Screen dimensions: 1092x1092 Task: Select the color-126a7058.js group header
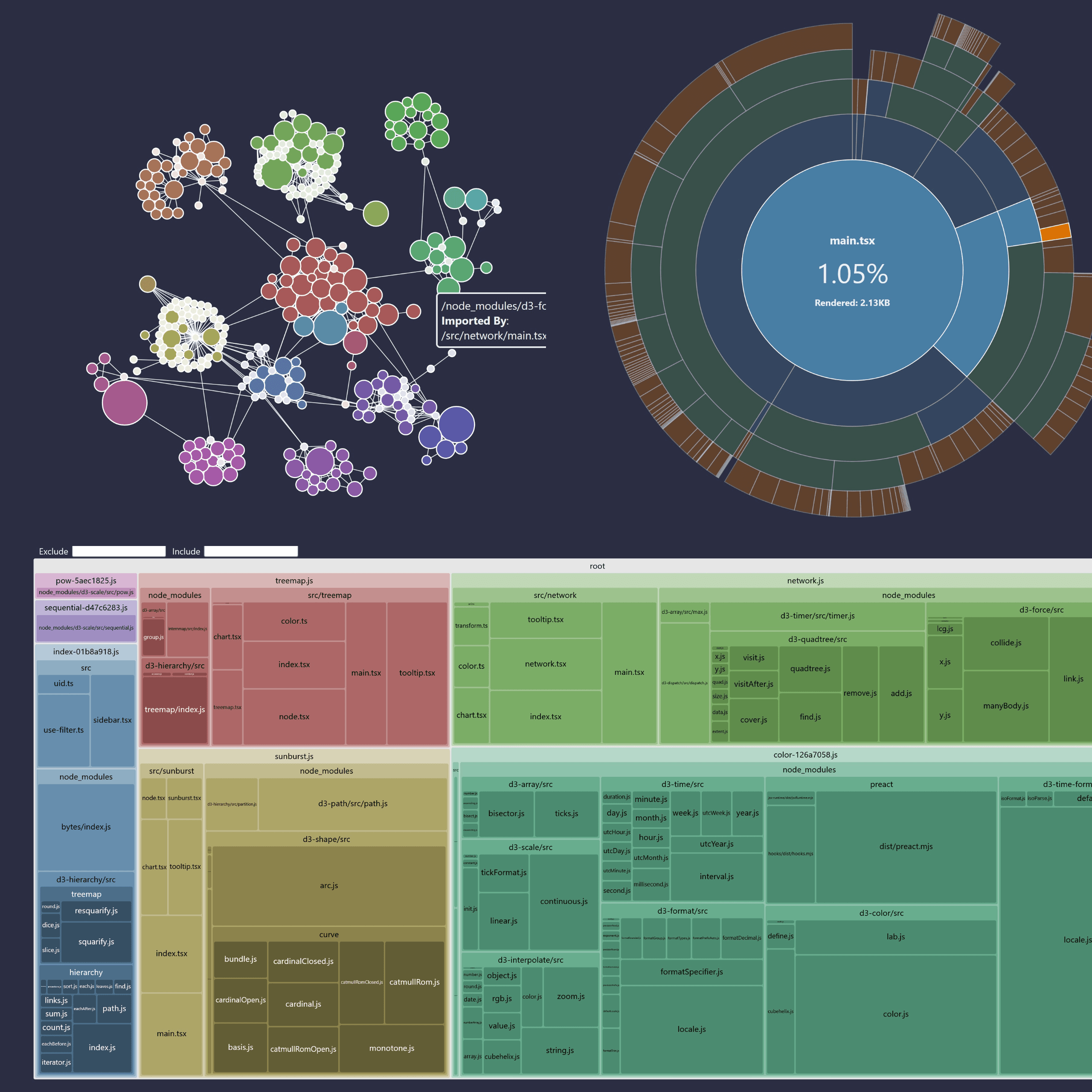click(805, 755)
